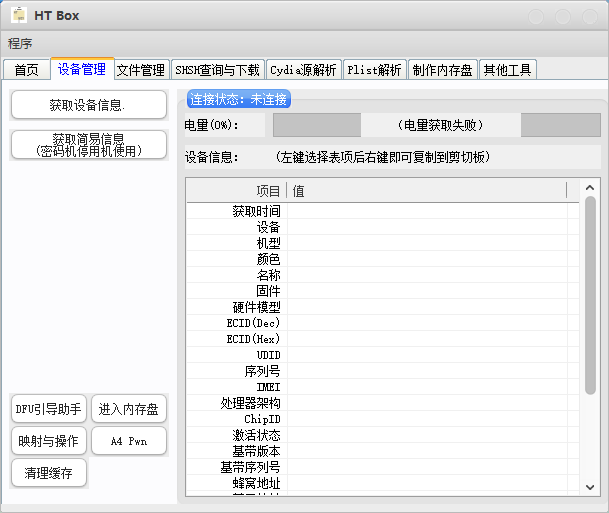Image resolution: width=609 pixels, height=513 pixels.
Task: Select the 其他工具 tab
Action: pos(507,70)
